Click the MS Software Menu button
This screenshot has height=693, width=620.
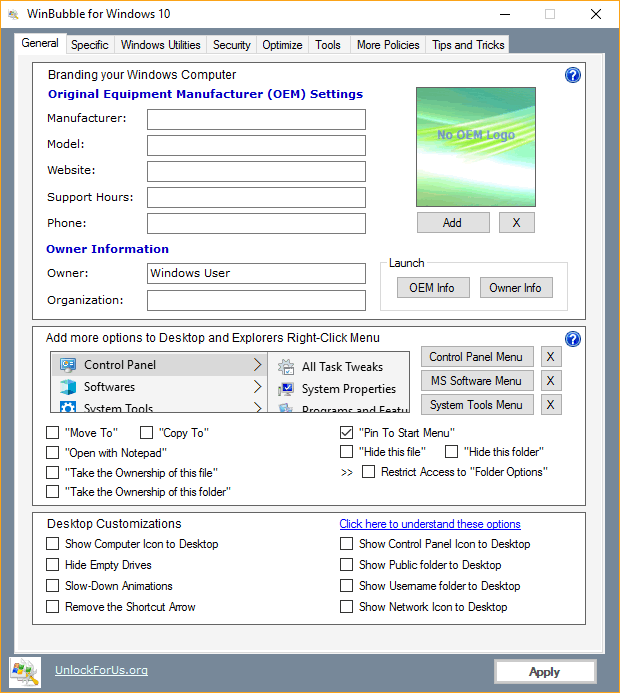click(477, 381)
